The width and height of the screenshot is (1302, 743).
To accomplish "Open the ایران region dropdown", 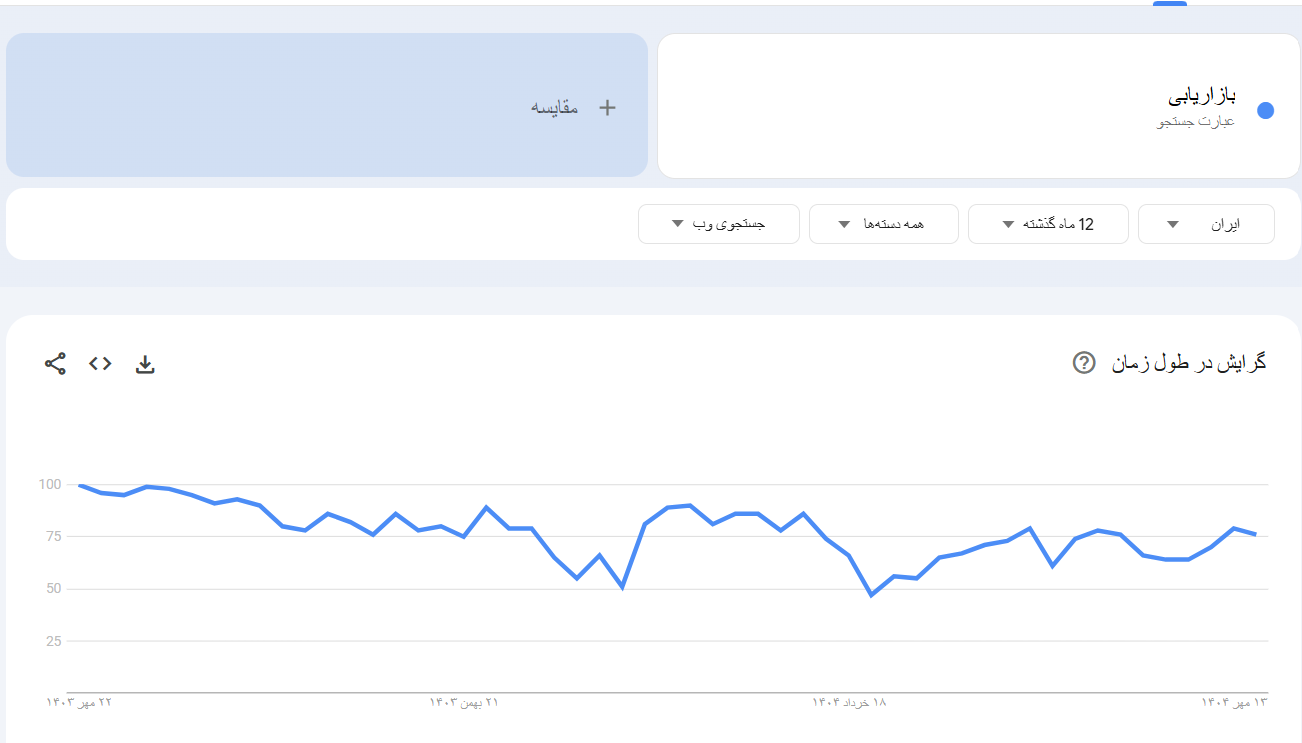I will point(1206,224).
